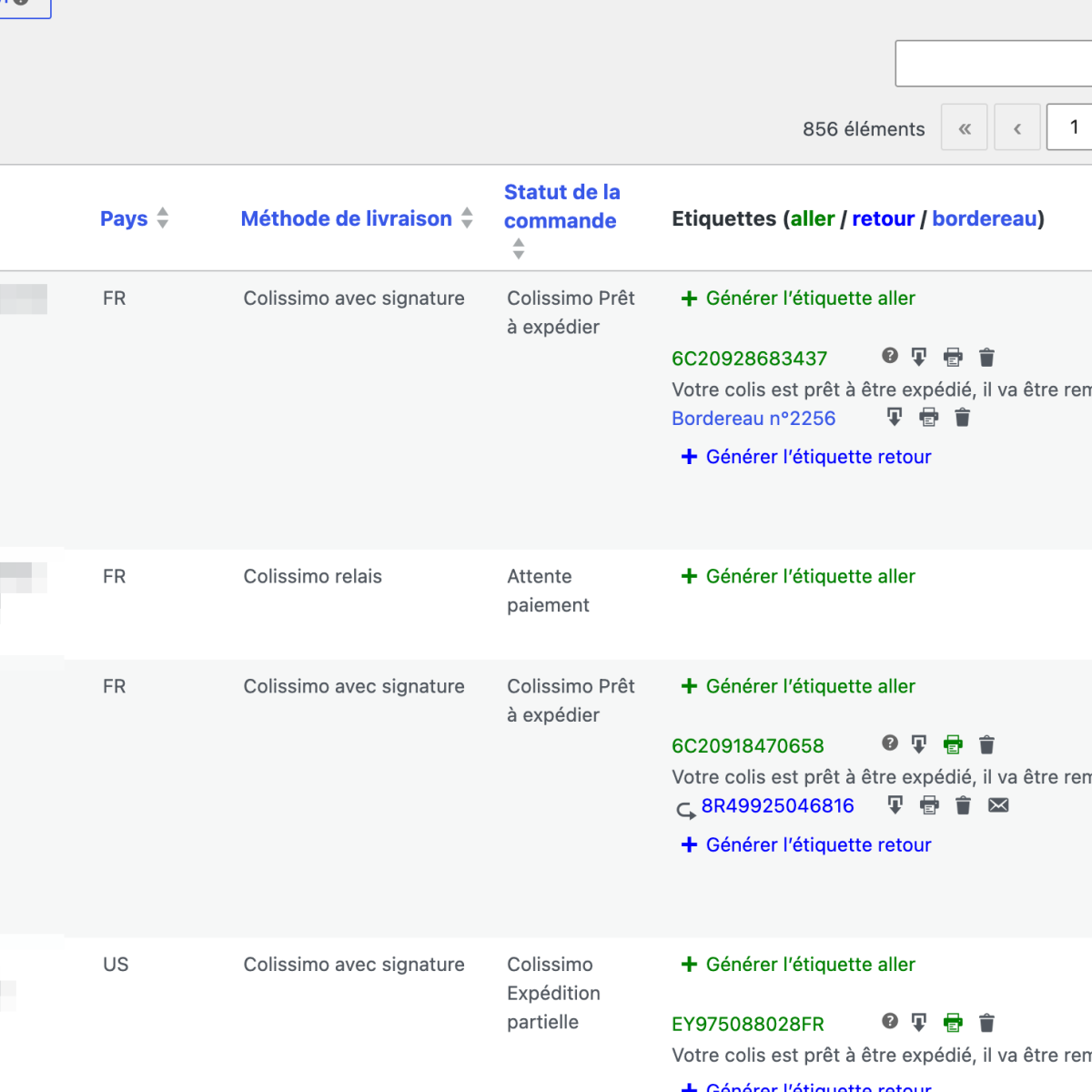Focus the search input box

(994, 63)
